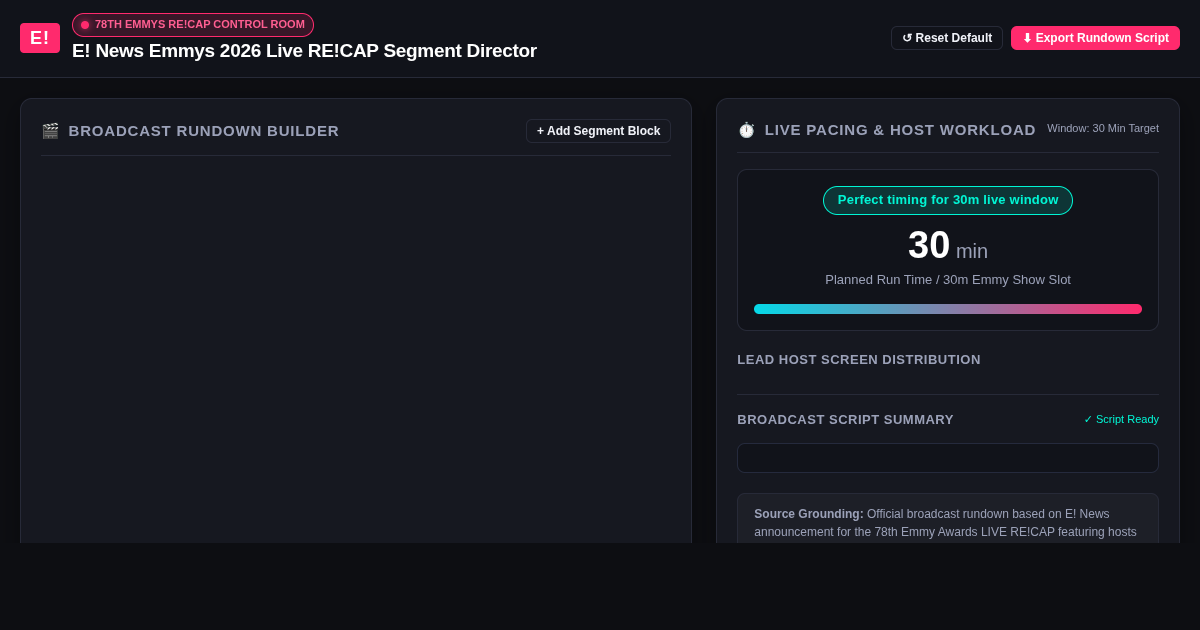Viewport: 1200px width, 630px height.
Task: Click the E! logo badge
Action: [40, 38]
